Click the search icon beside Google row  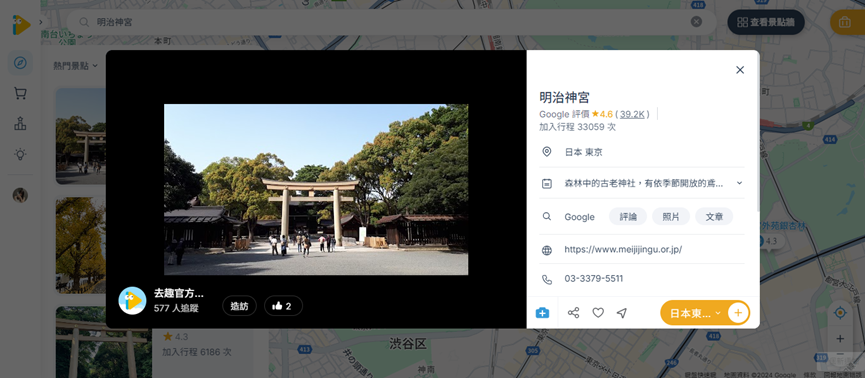[547, 216]
